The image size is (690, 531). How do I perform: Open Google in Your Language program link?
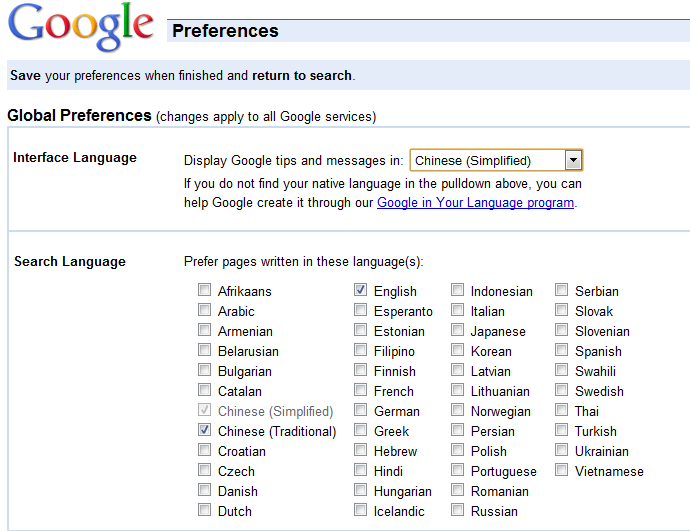[475, 202]
